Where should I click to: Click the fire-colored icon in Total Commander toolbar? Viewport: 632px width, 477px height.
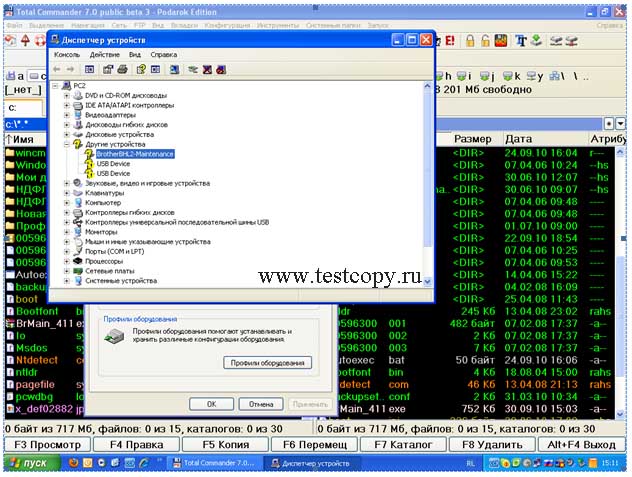[x=501, y=41]
